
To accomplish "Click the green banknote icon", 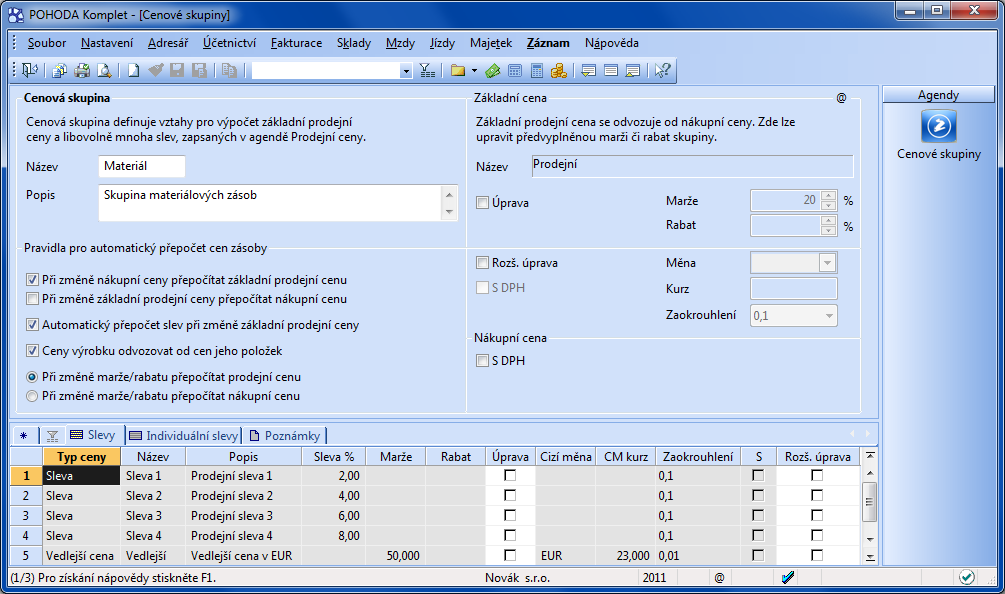I will coord(492,70).
